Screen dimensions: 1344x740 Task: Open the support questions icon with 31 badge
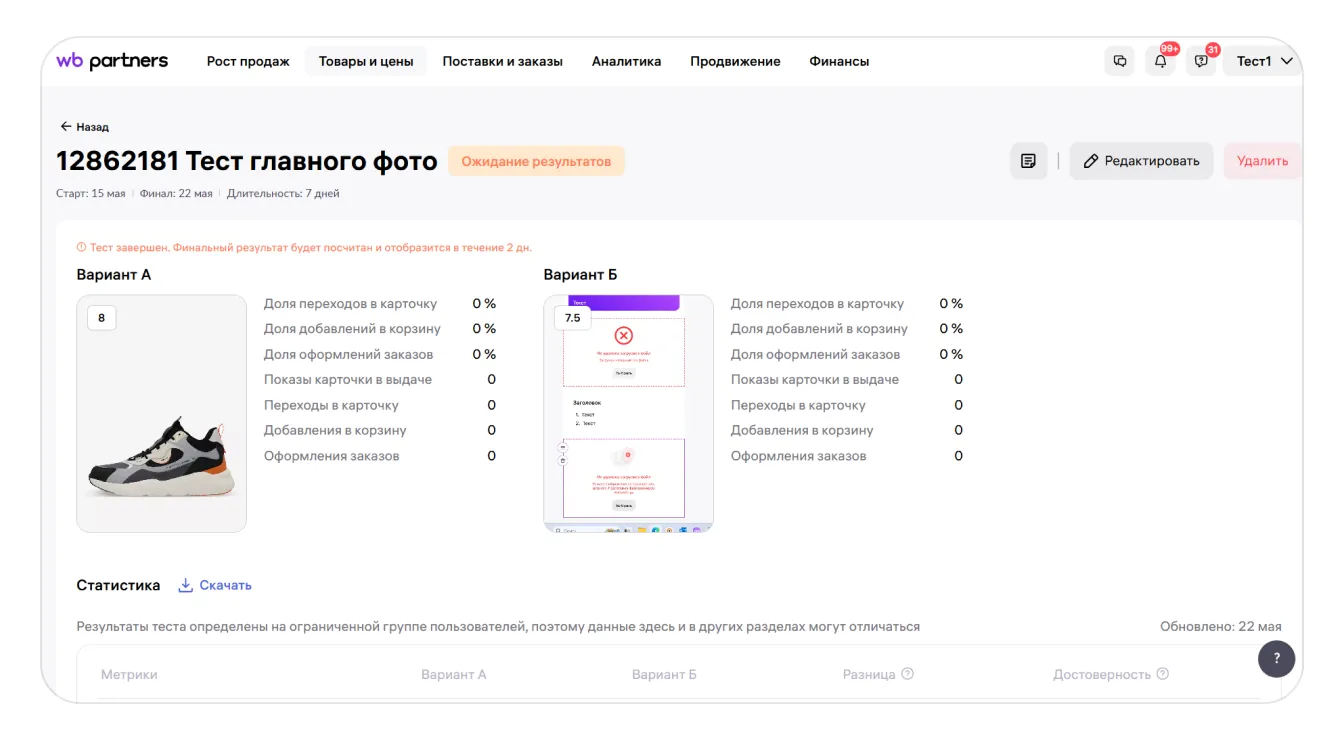pos(1201,61)
